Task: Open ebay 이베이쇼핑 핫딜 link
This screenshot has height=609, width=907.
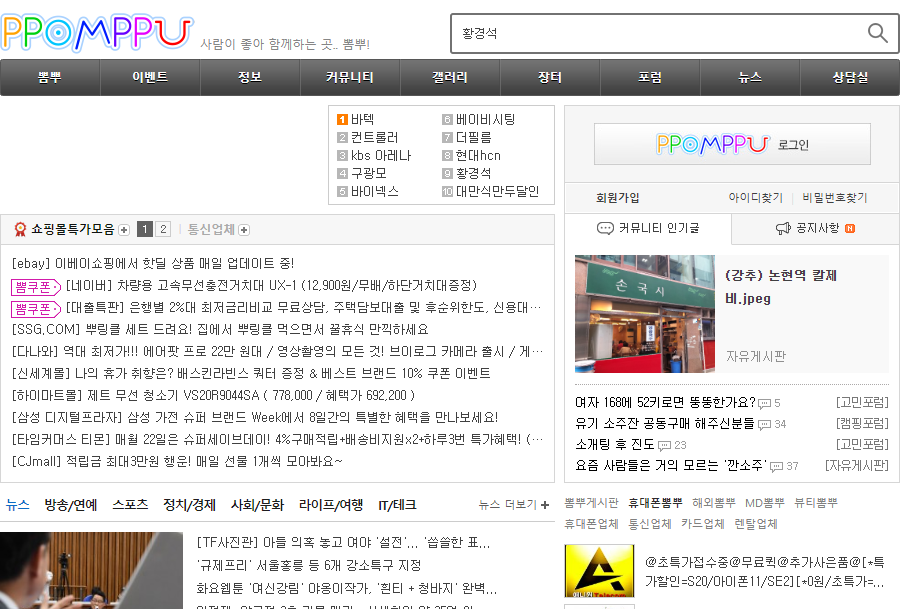Action: [x=153, y=264]
